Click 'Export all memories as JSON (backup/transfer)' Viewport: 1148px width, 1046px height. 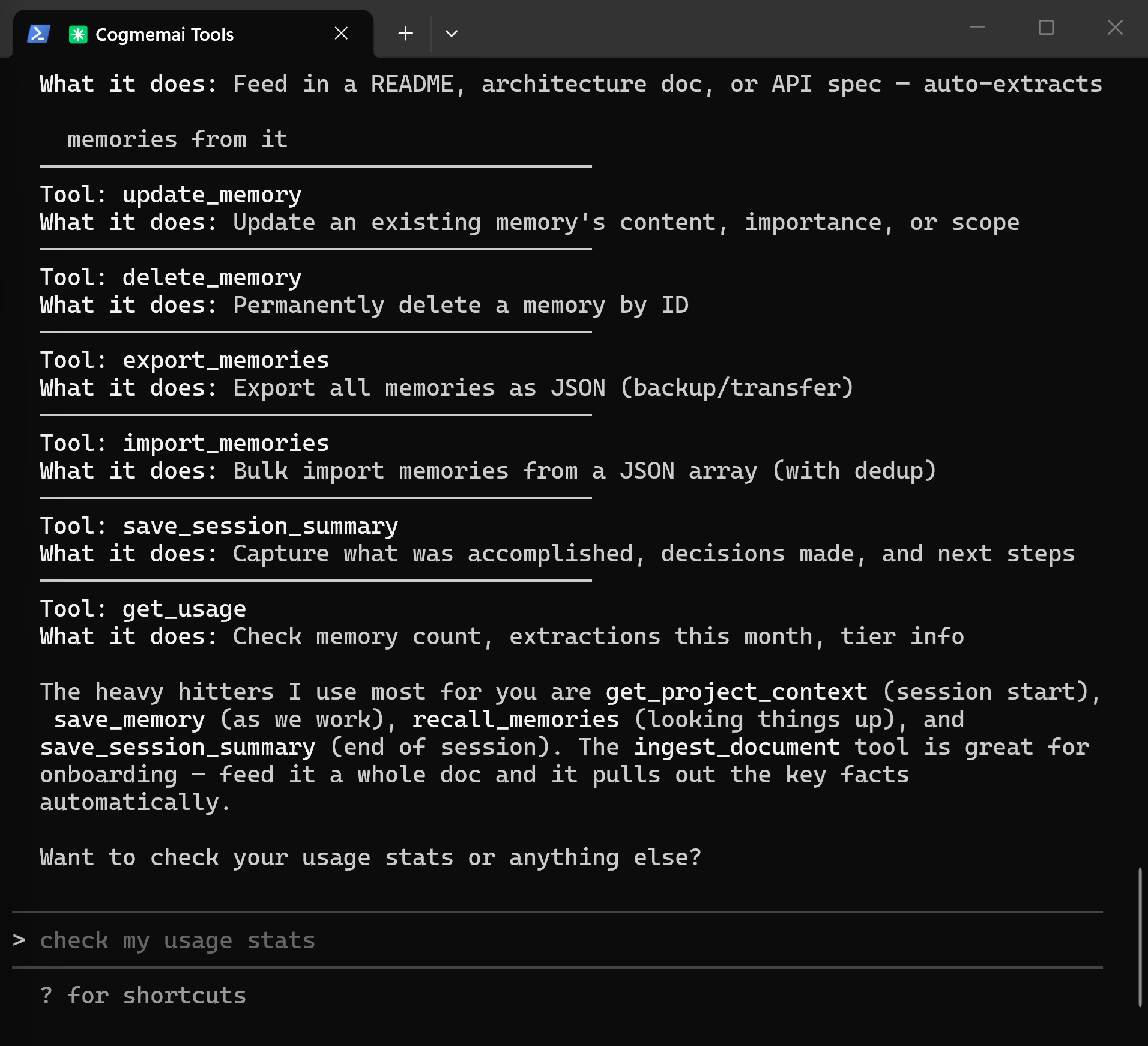point(543,388)
